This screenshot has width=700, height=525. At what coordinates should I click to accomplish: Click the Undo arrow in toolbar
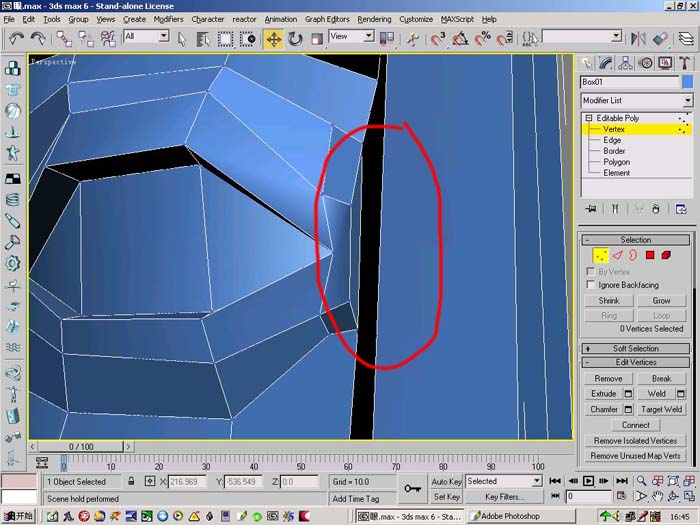click(17, 39)
